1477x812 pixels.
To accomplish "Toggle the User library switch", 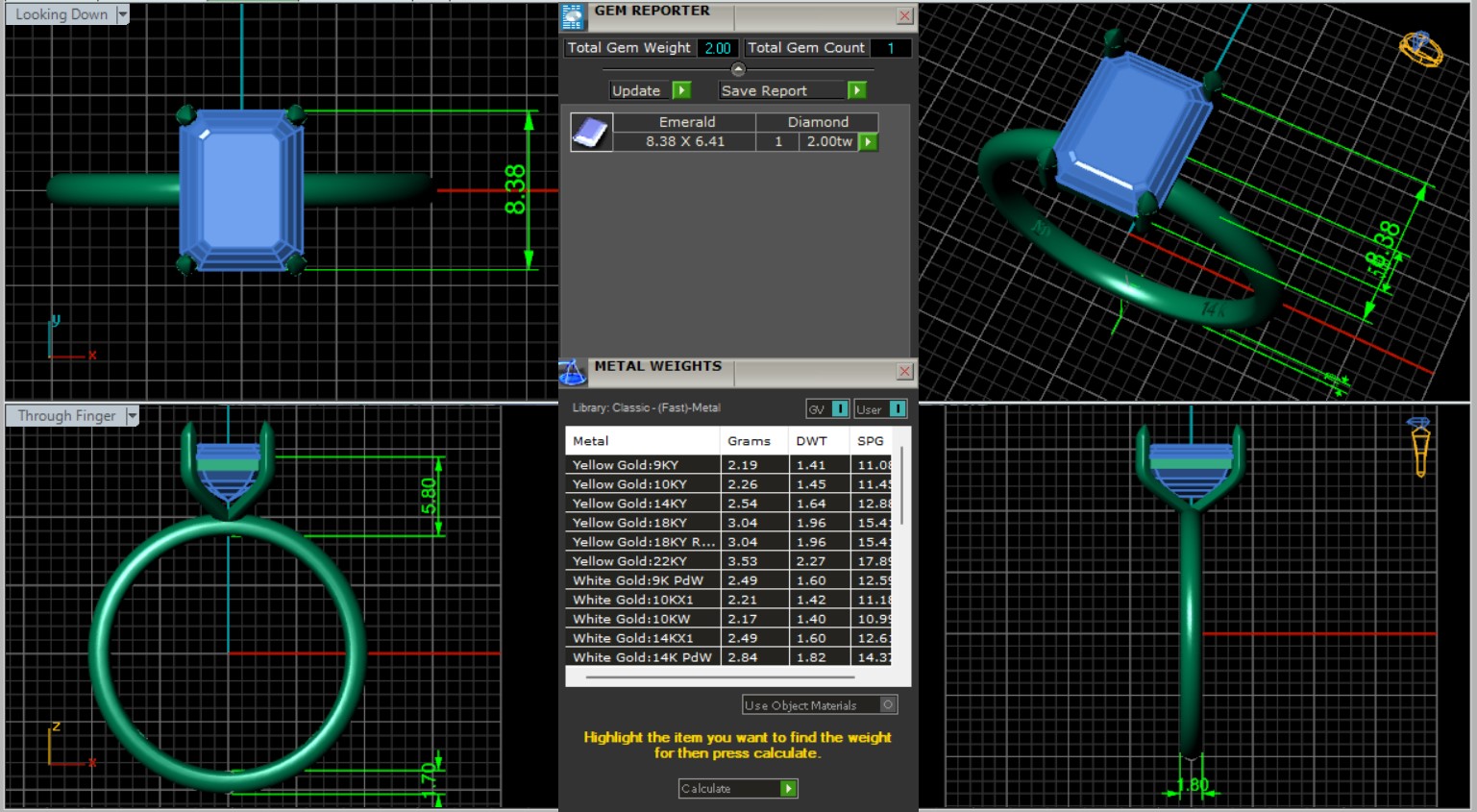I will 896,409.
